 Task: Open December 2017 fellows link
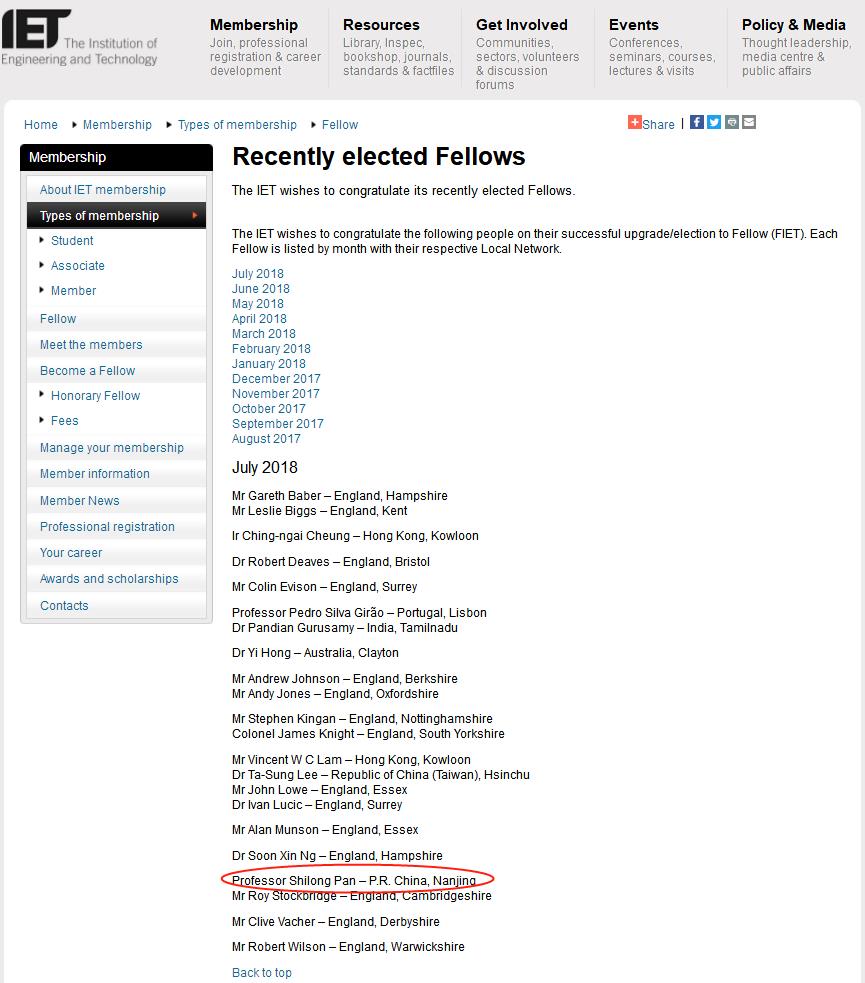[x=276, y=379]
